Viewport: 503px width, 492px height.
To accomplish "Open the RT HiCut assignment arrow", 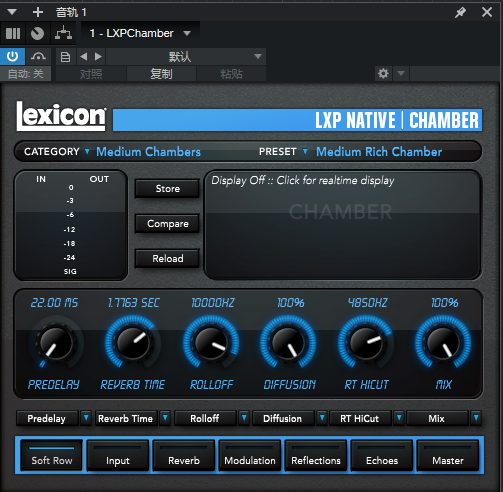I will click(x=399, y=418).
